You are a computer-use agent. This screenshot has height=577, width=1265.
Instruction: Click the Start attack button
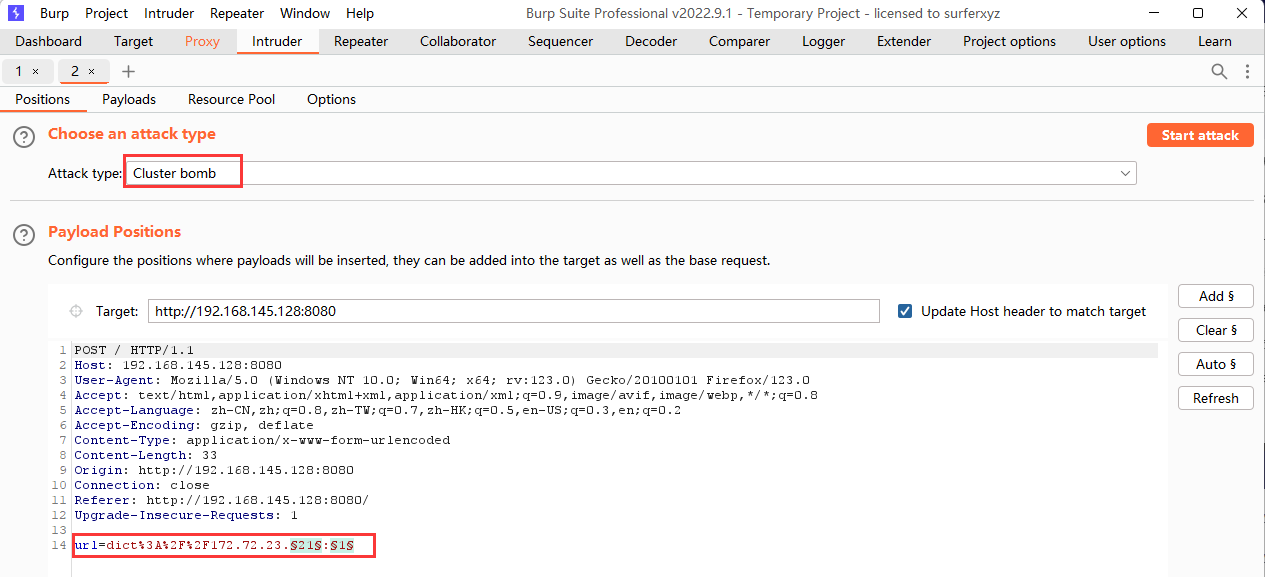tap(1200, 135)
